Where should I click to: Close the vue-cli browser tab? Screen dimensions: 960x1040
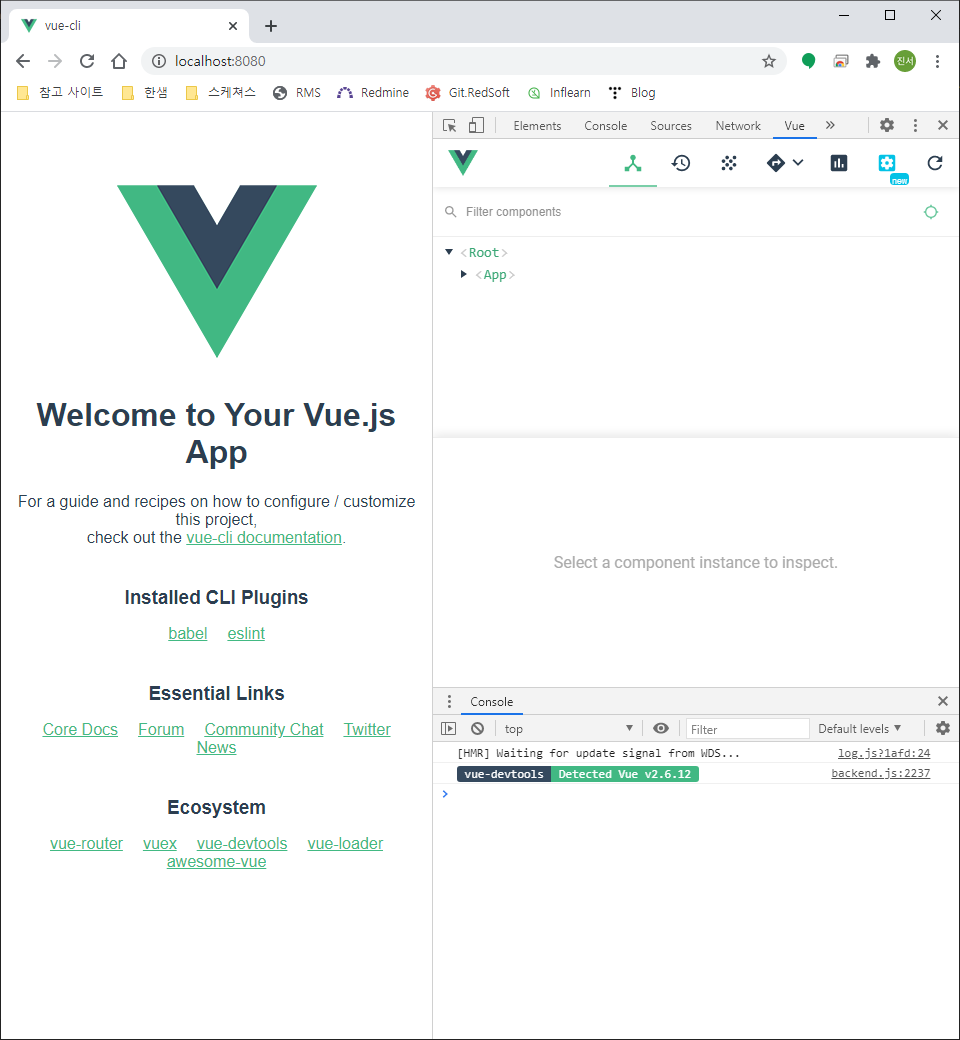pyautogui.click(x=233, y=26)
